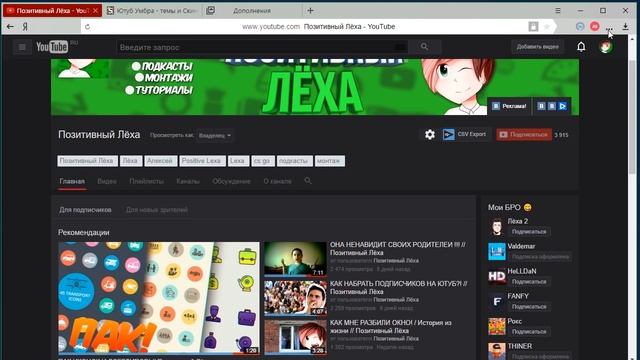Image resolution: width=640 pixels, height=360 pixels.
Task: Open thumbnail of the 4:07 crowd video
Action: [295, 298]
